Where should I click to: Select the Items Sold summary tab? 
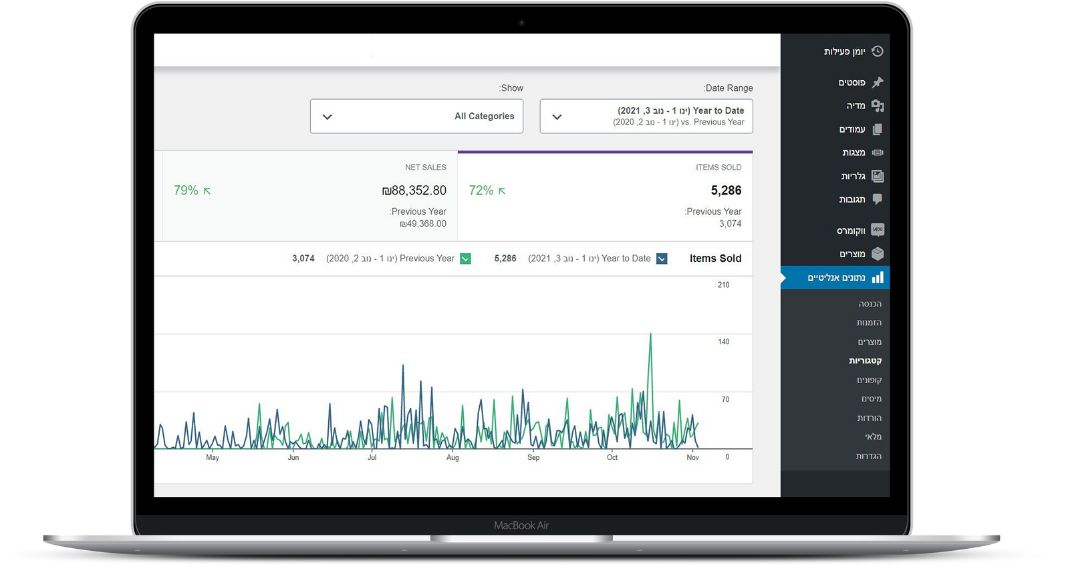click(x=605, y=196)
